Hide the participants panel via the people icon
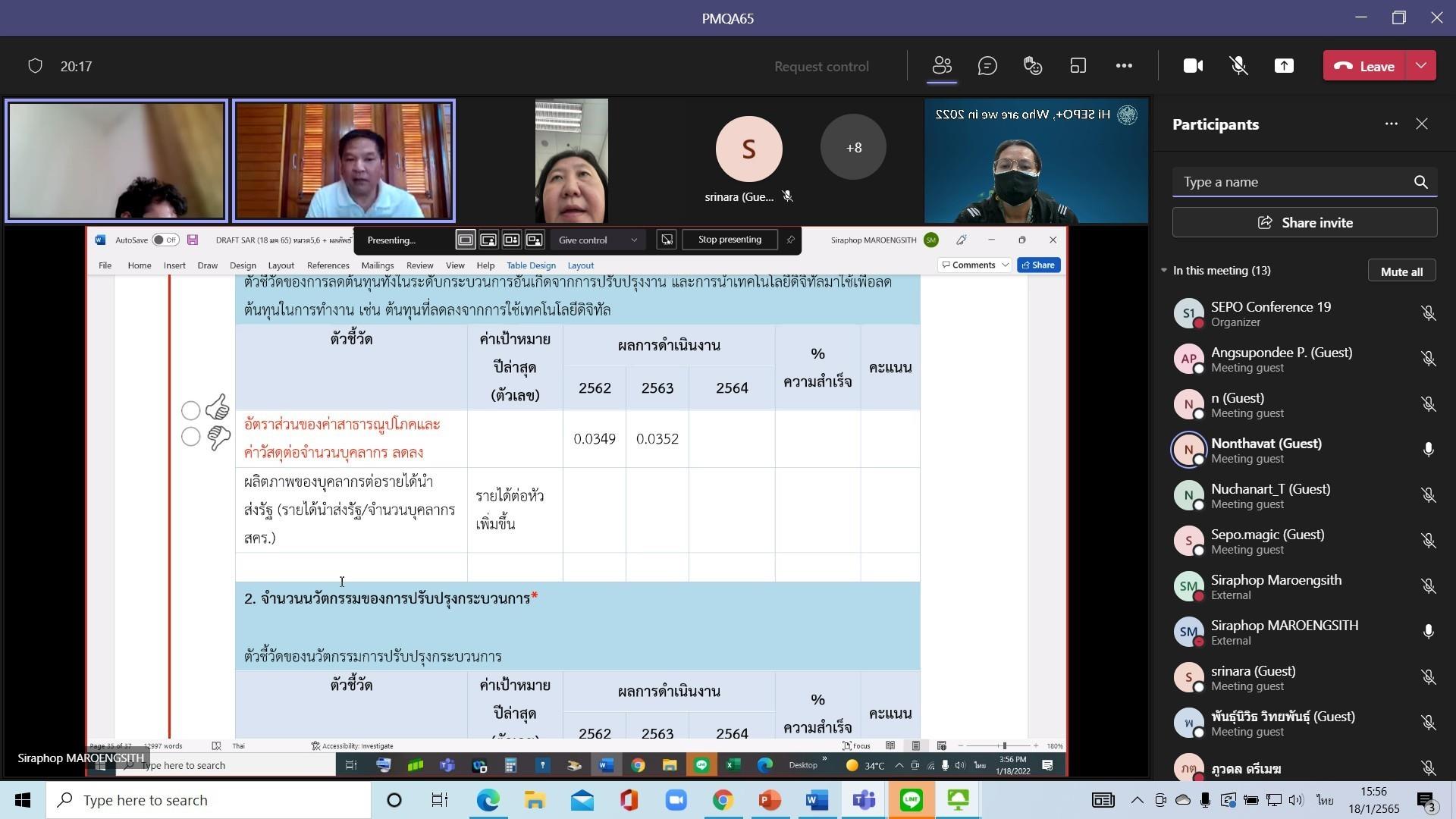Screen dimensions: 1456x819 [x=942, y=66]
